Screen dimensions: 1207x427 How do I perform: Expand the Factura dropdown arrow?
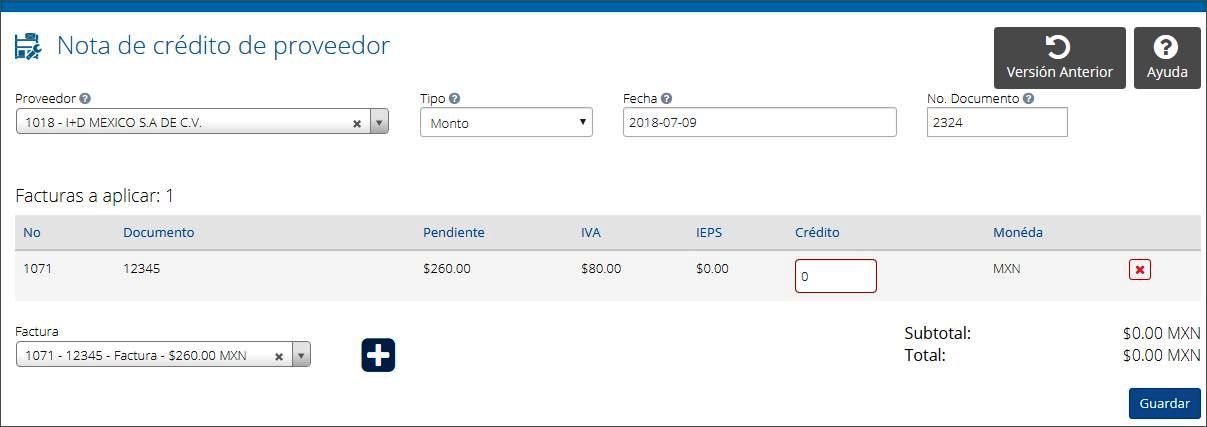pyautogui.click(x=302, y=355)
